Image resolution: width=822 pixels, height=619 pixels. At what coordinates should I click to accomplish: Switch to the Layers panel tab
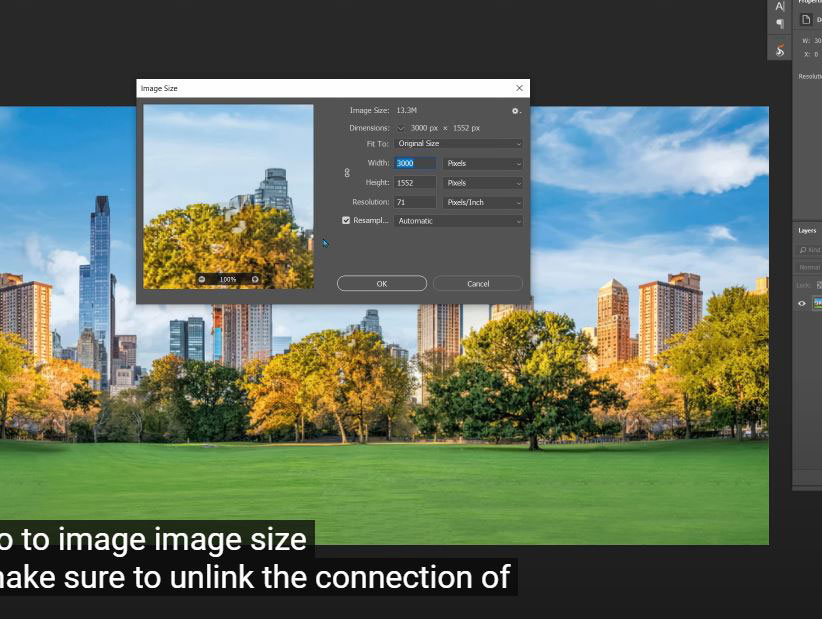coord(807,231)
